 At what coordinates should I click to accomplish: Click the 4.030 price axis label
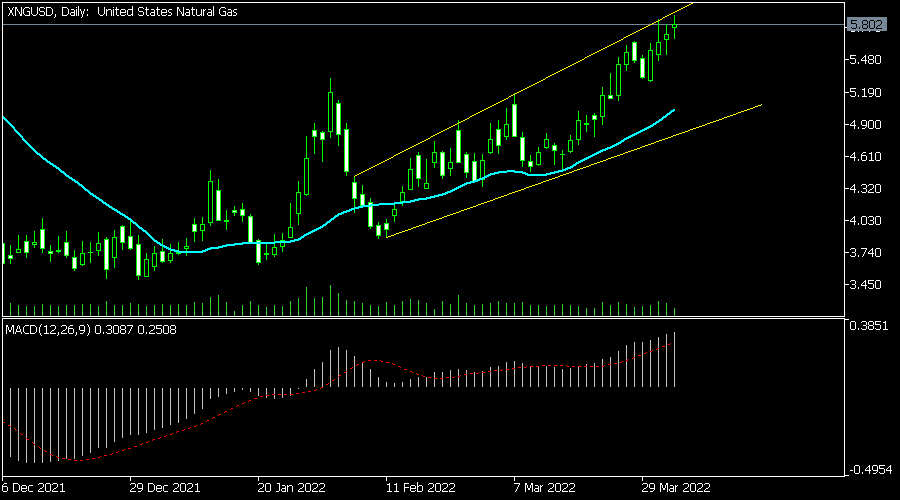point(865,220)
